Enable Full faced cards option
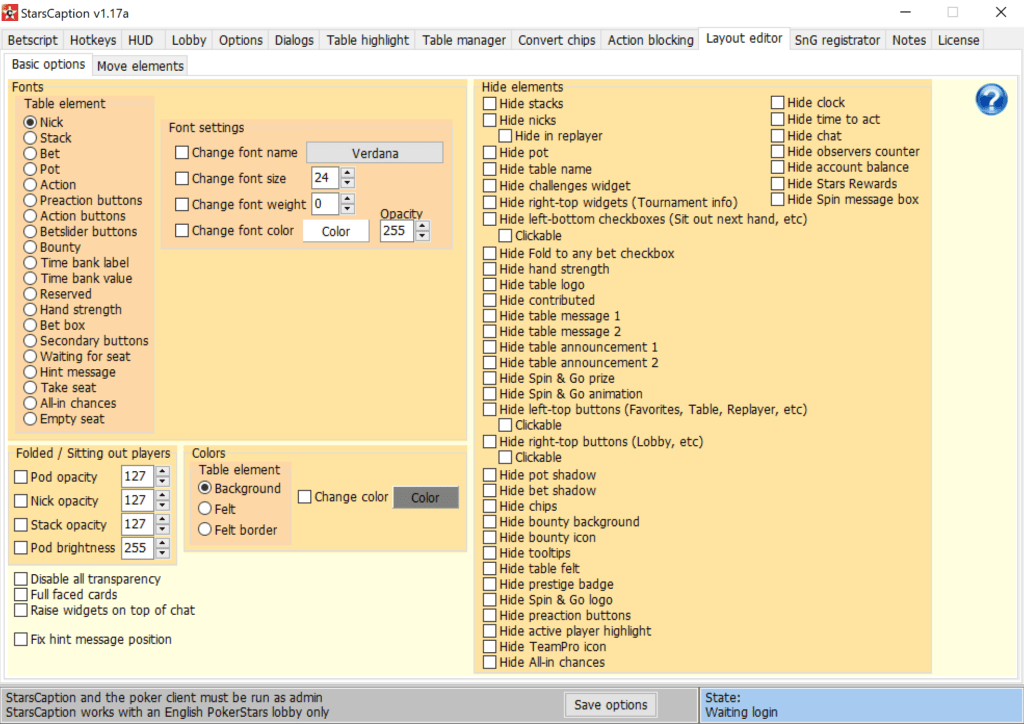The width and height of the screenshot is (1024, 724). click(x=21, y=595)
